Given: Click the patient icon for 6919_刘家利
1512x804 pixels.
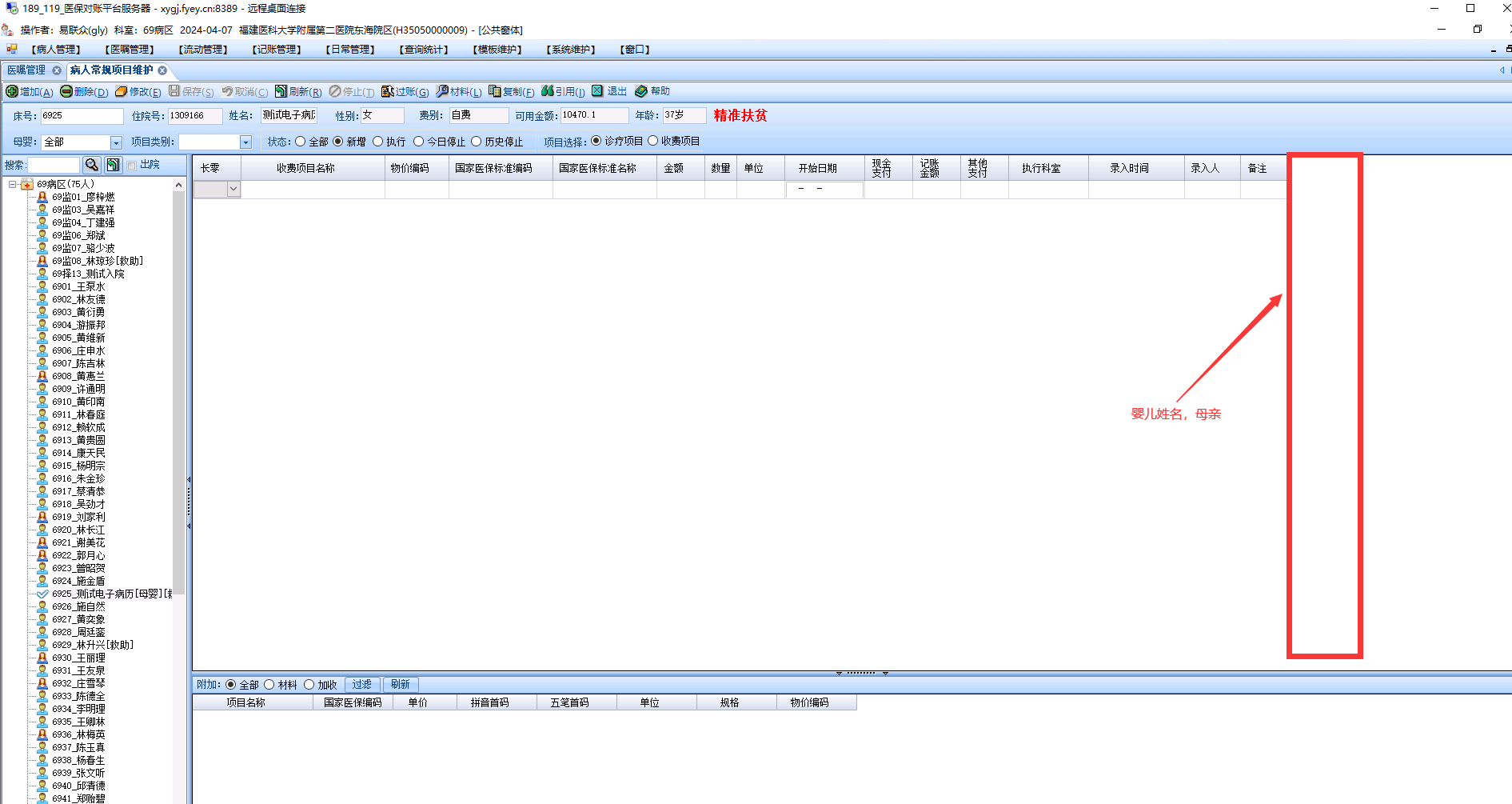Looking at the screenshot, I should [42, 517].
